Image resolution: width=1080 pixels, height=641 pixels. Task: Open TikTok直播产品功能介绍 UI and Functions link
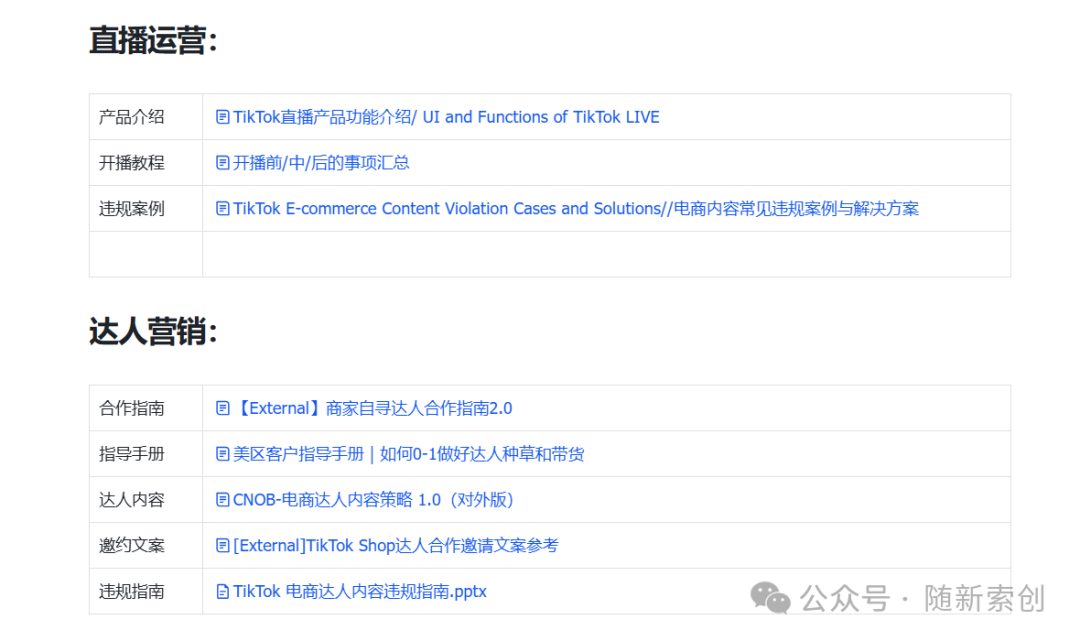(446, 117)
